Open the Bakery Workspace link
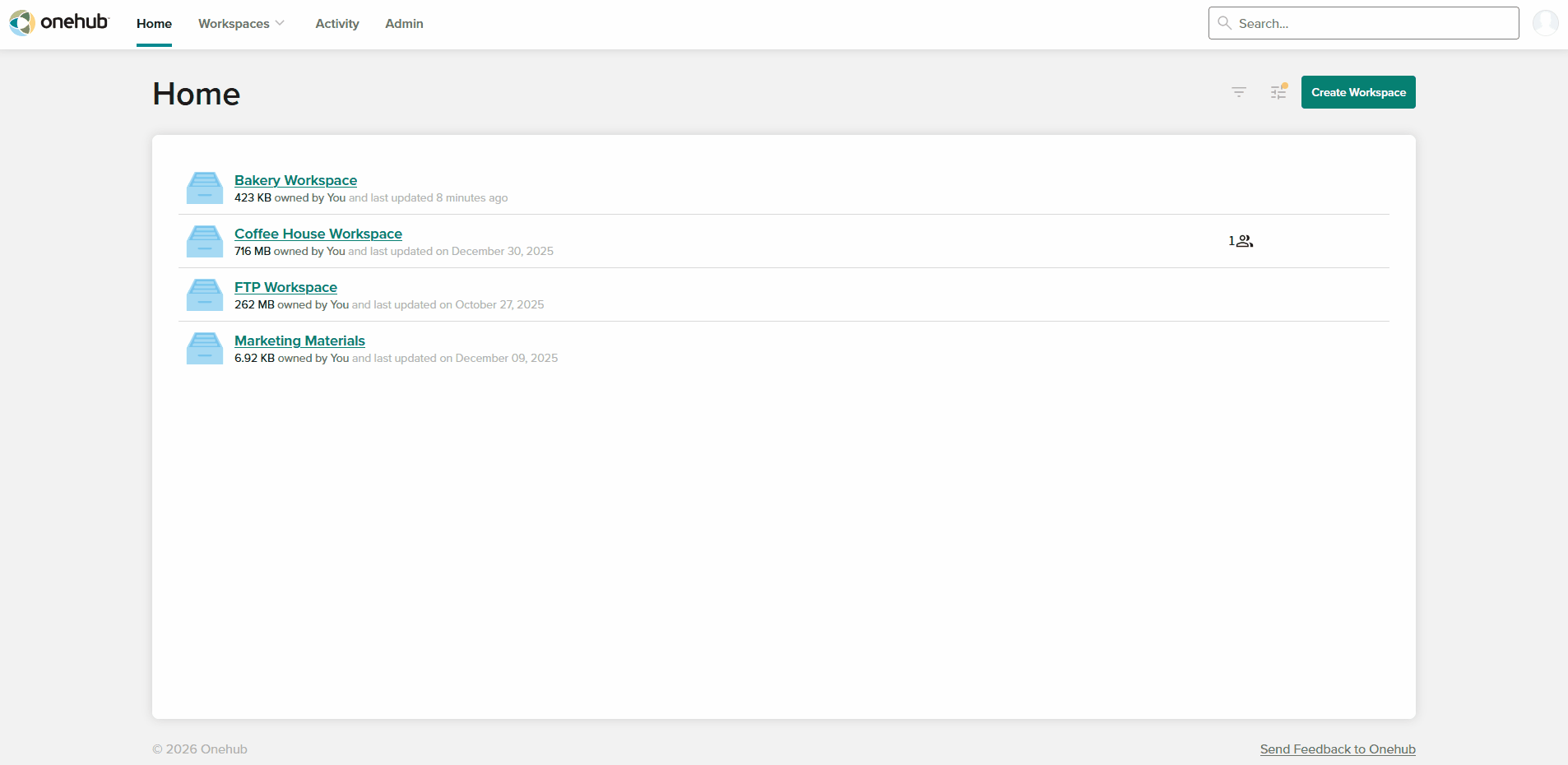 click(x=295, y=180)
